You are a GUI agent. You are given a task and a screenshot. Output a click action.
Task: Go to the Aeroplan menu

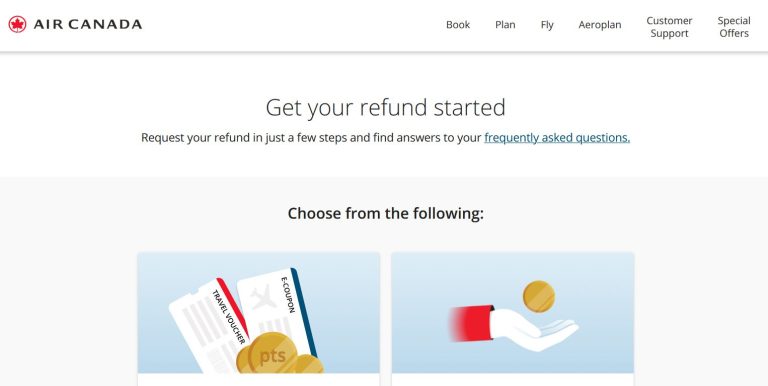click(600, 25)
